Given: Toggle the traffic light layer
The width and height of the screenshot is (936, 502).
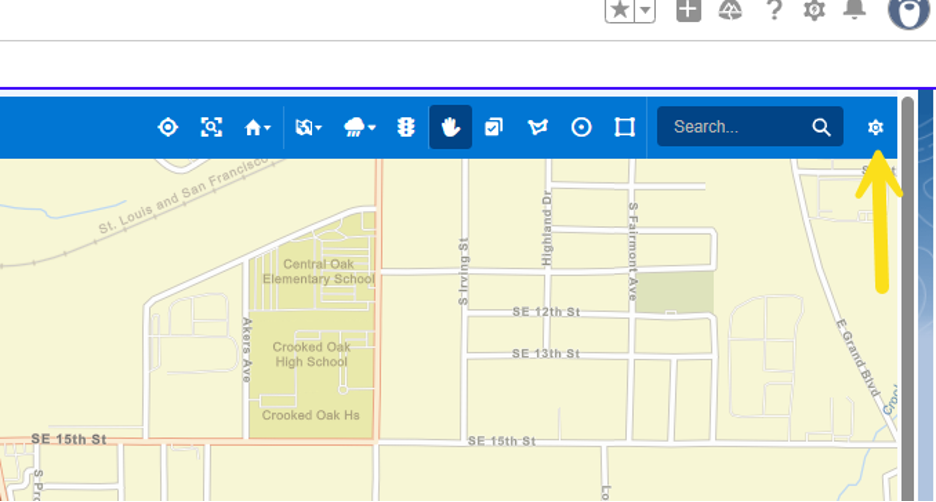Looking at the screenshot, I should pyautogui.click(x=406, y=127).
